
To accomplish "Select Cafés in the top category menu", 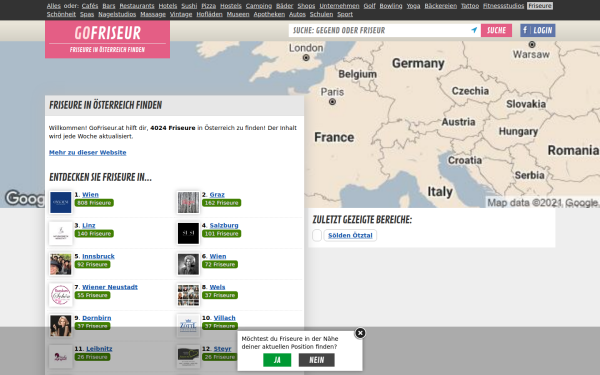I will (x=90, y=6).
